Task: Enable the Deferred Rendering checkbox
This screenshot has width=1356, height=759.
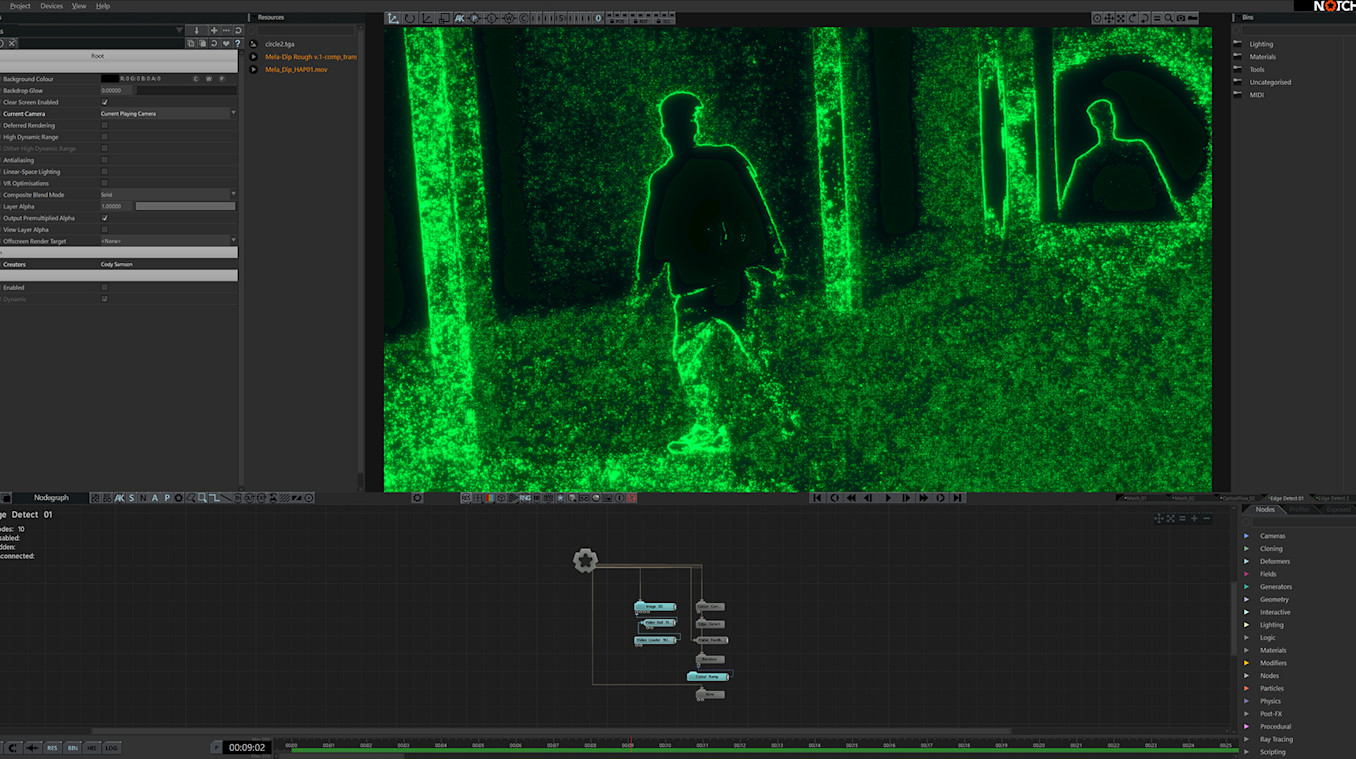Action: (x=104, y=125)
